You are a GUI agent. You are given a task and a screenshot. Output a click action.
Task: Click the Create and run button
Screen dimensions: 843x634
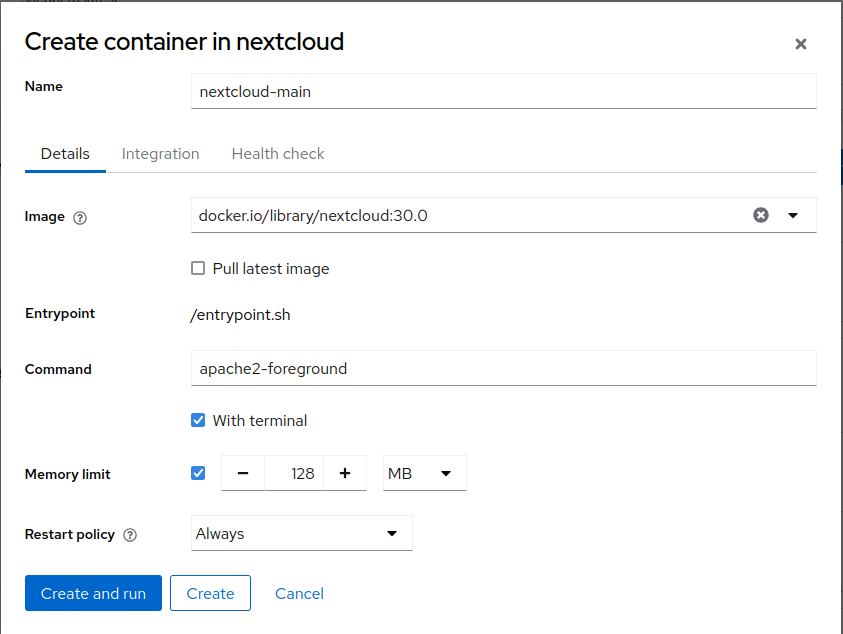tap(93, 593)
